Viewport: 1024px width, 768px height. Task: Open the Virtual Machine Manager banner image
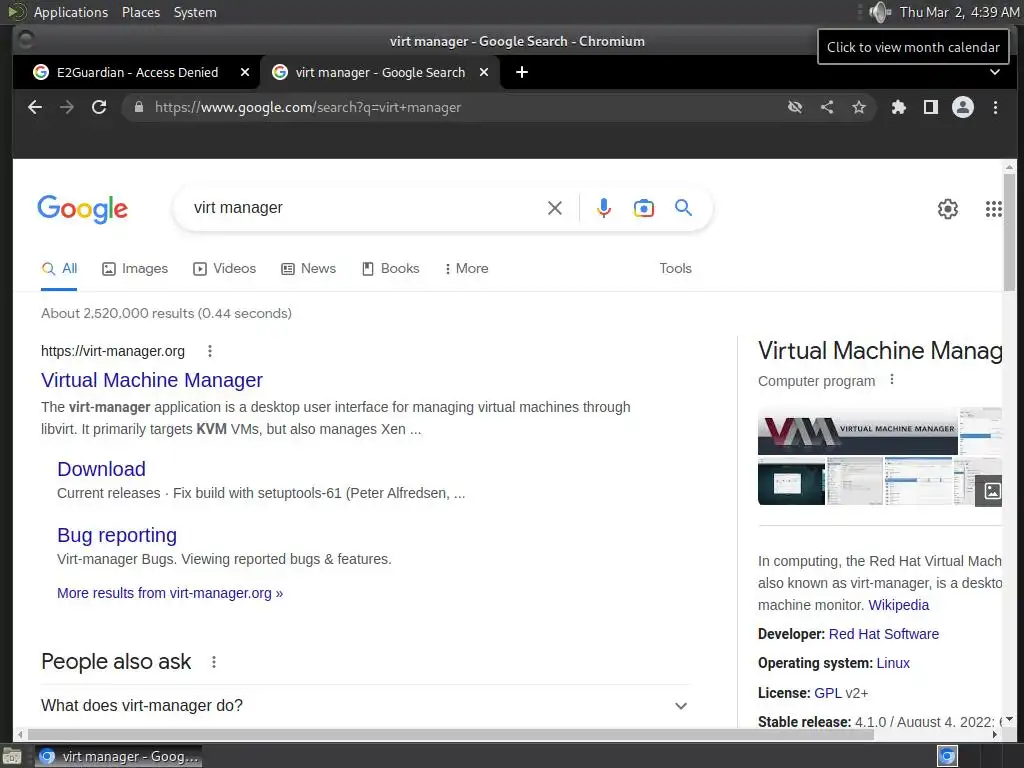(857, 431)
